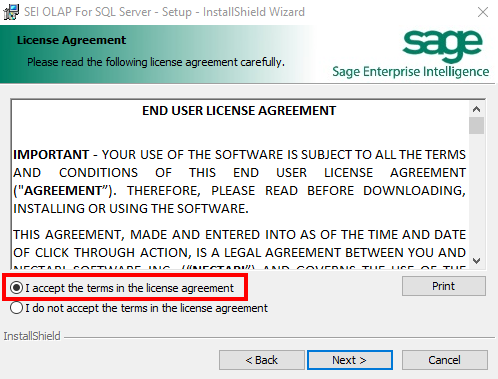Click the scroll up arrow of license text

(476, 109)
